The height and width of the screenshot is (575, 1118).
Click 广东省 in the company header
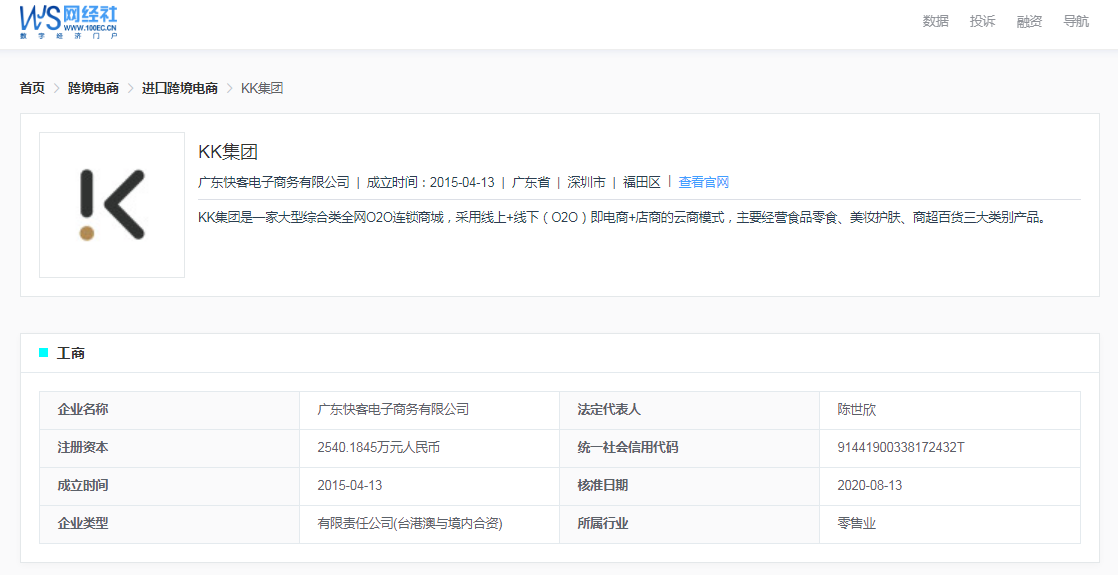[x=531, y=183]
